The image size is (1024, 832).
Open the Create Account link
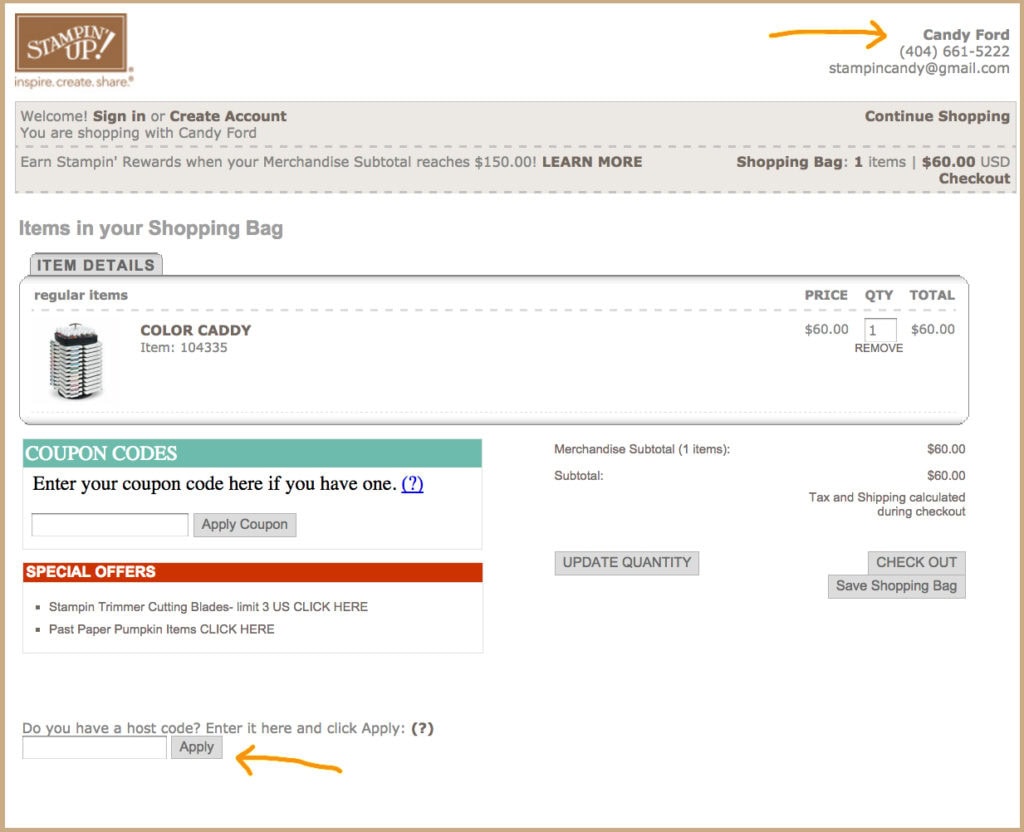tap(228, 116)
